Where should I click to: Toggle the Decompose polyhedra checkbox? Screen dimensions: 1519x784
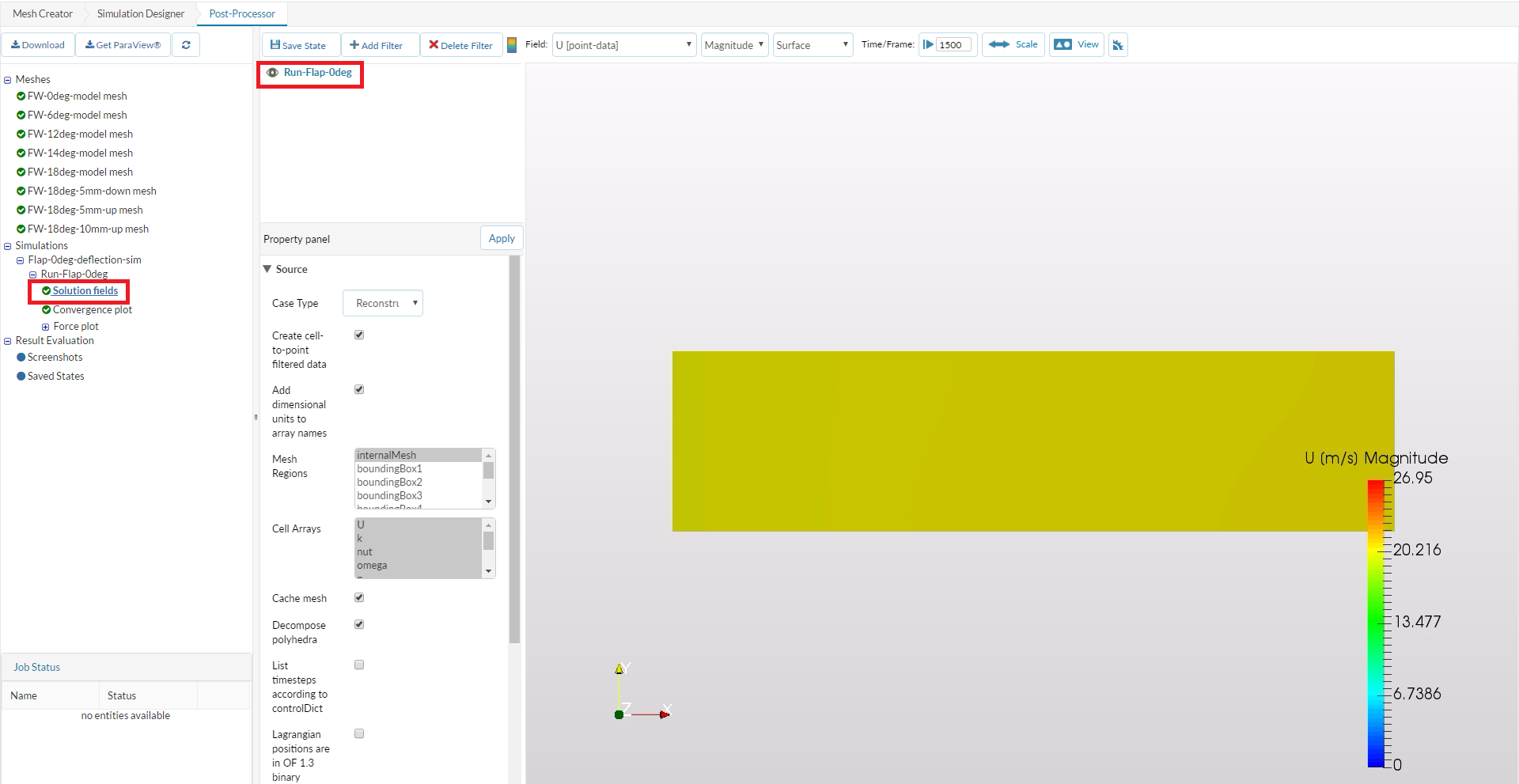[x=359, y=624]
